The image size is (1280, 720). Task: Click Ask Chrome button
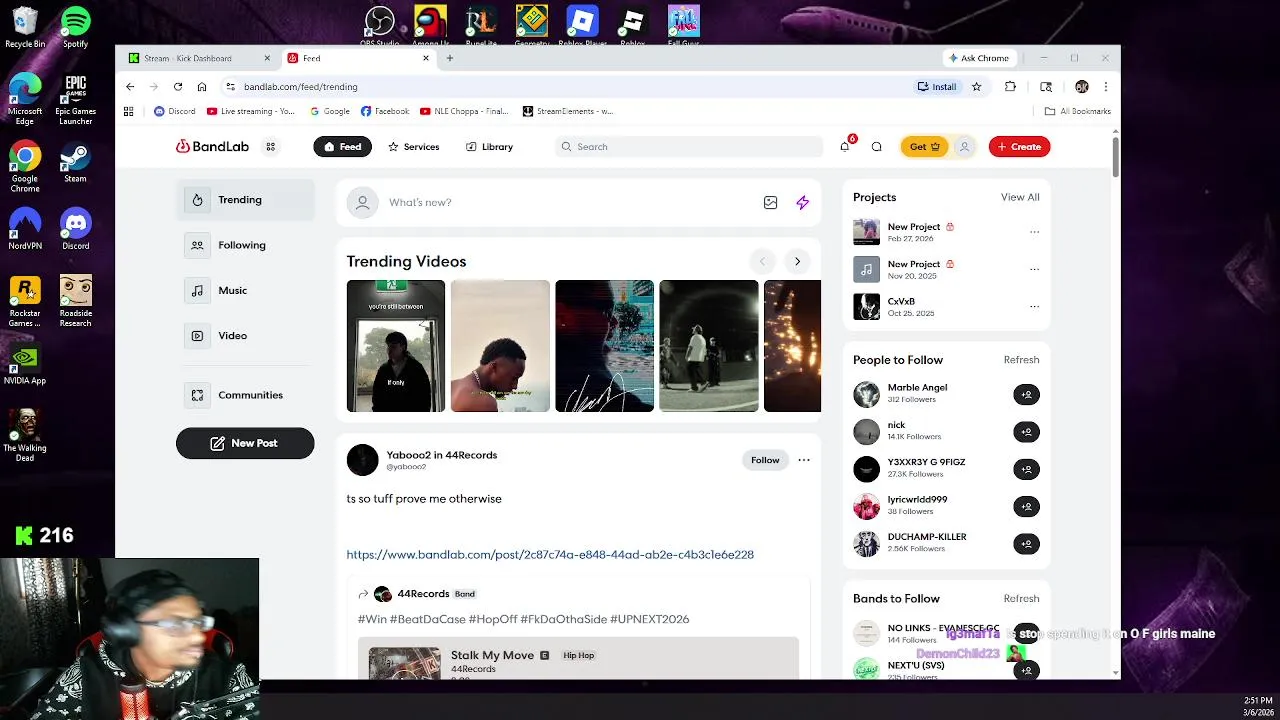[x=979, y=58]
